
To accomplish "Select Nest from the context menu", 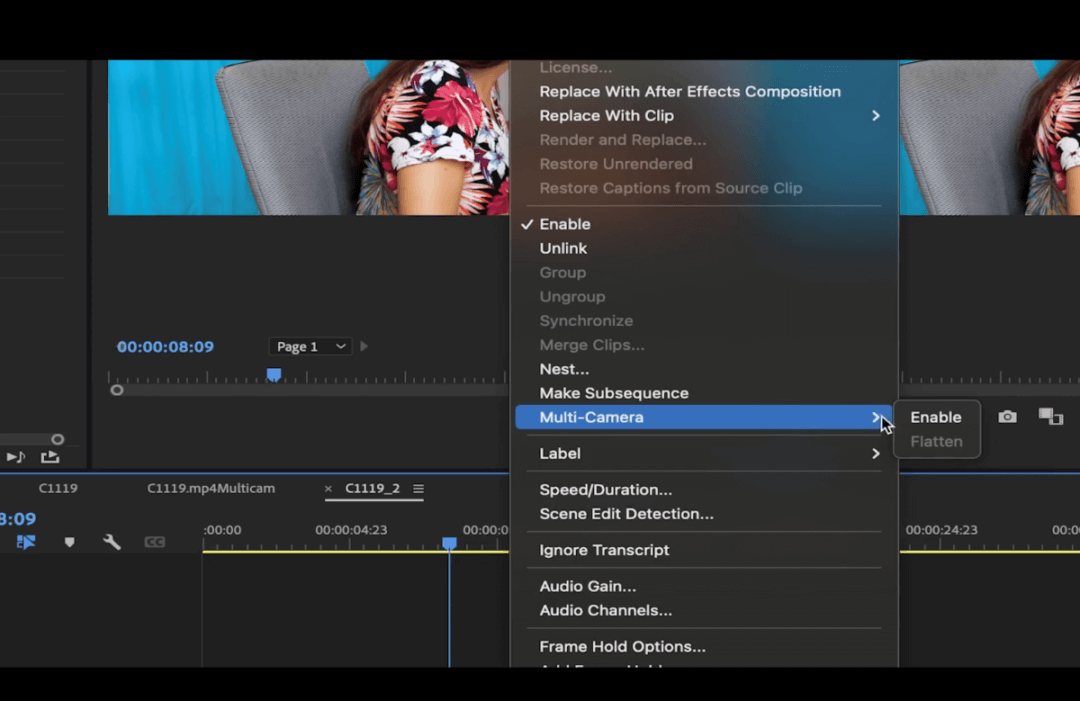I will click(564, 369).
